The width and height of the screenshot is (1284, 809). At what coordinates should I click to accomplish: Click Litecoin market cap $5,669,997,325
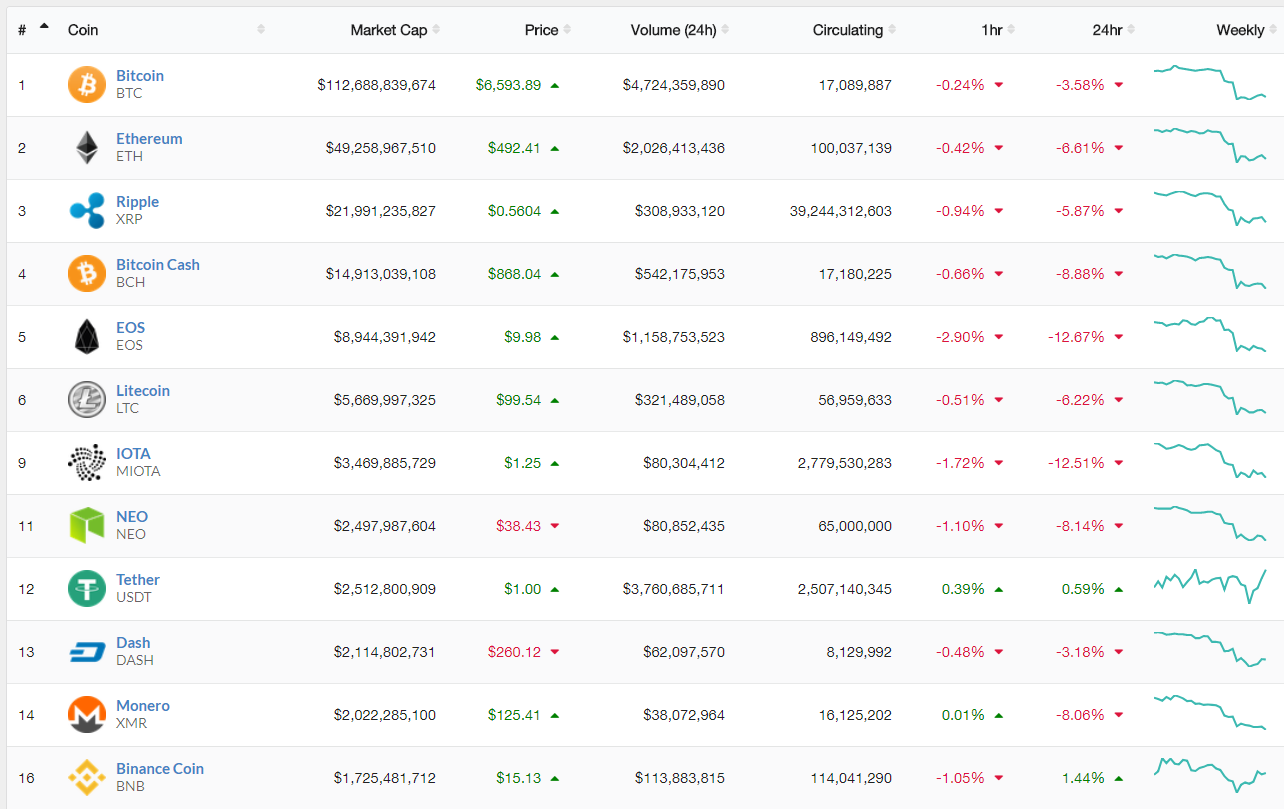[x=384, y=400]
